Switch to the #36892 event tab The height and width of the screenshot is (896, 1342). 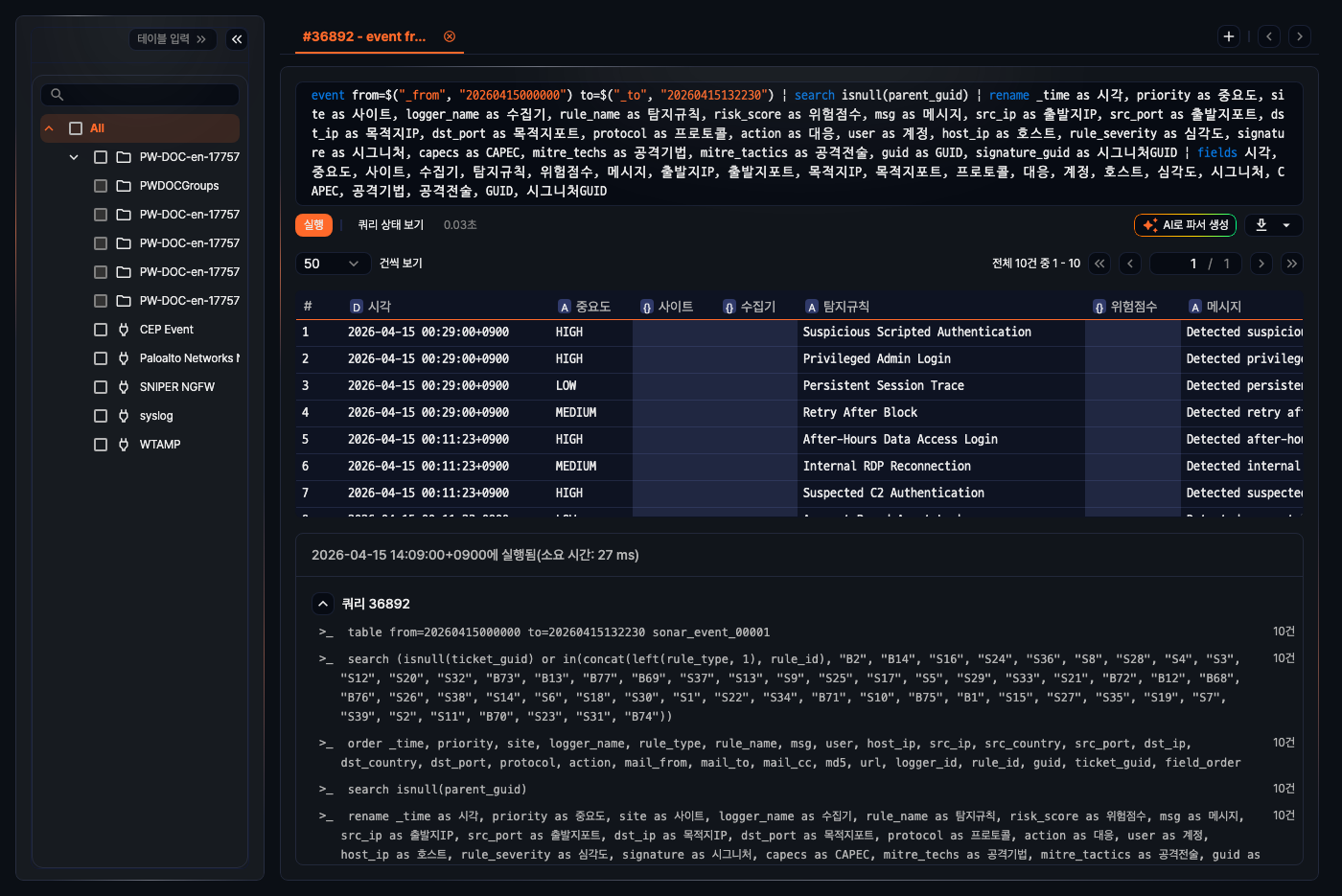tap(364, 36)
